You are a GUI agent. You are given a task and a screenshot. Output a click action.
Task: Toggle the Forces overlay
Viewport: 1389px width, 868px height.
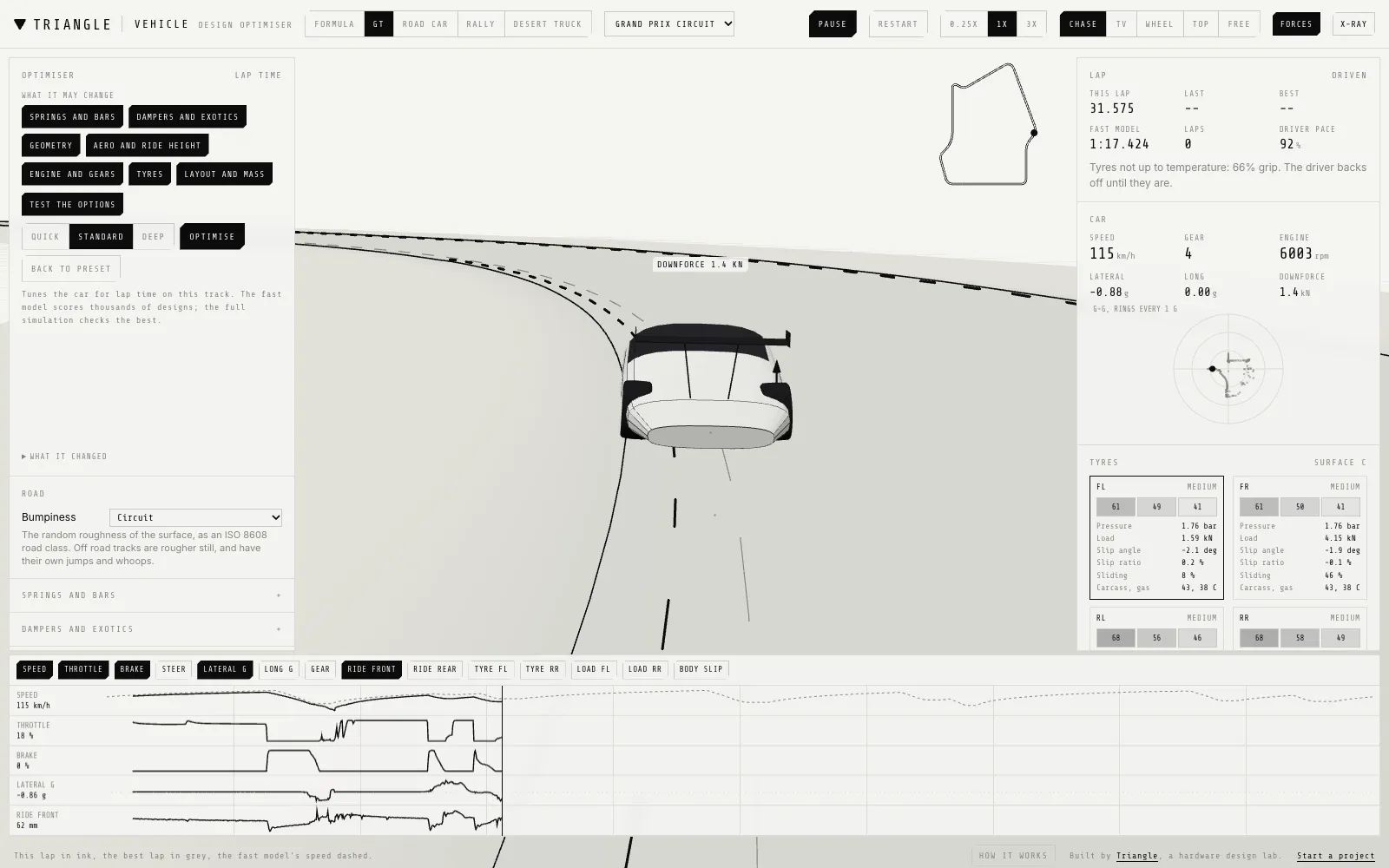(x=1296, y=24)
